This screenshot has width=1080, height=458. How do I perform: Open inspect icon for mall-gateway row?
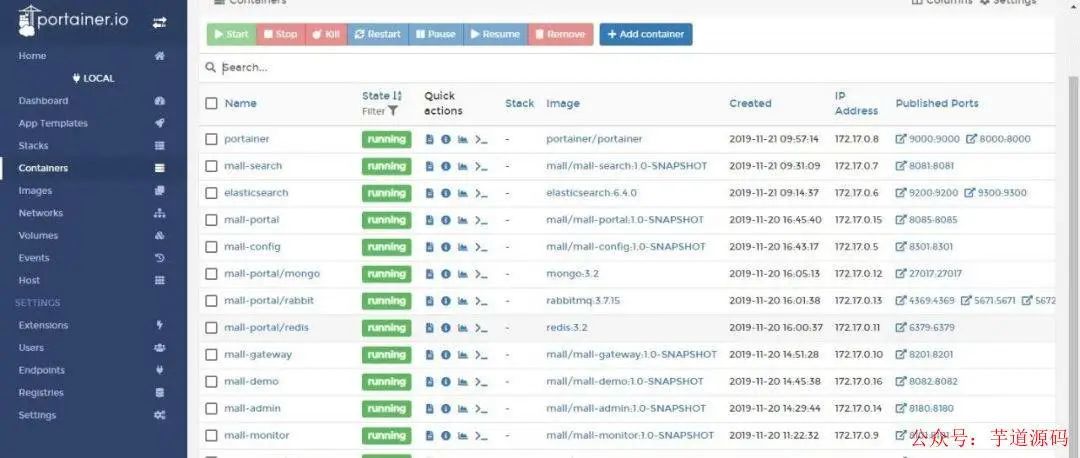pos(446,355)
